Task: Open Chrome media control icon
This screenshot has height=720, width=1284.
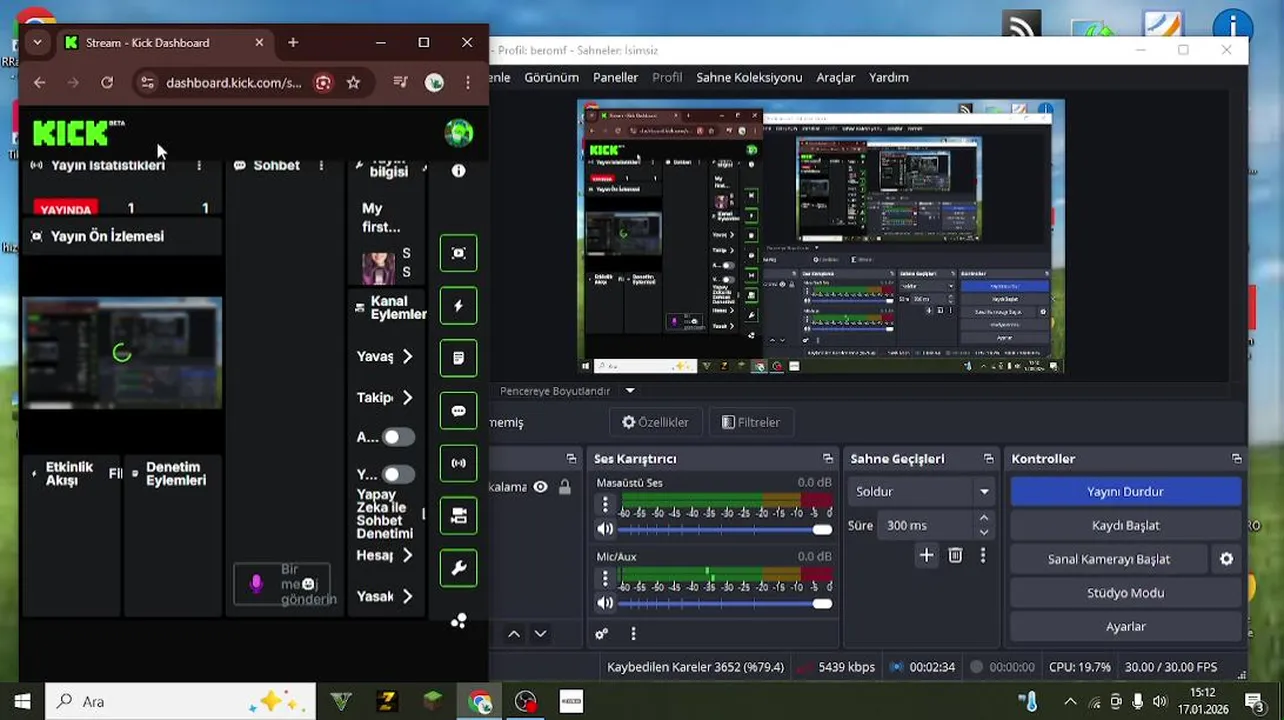Action: pyautogui.click(x=400, y=83)
